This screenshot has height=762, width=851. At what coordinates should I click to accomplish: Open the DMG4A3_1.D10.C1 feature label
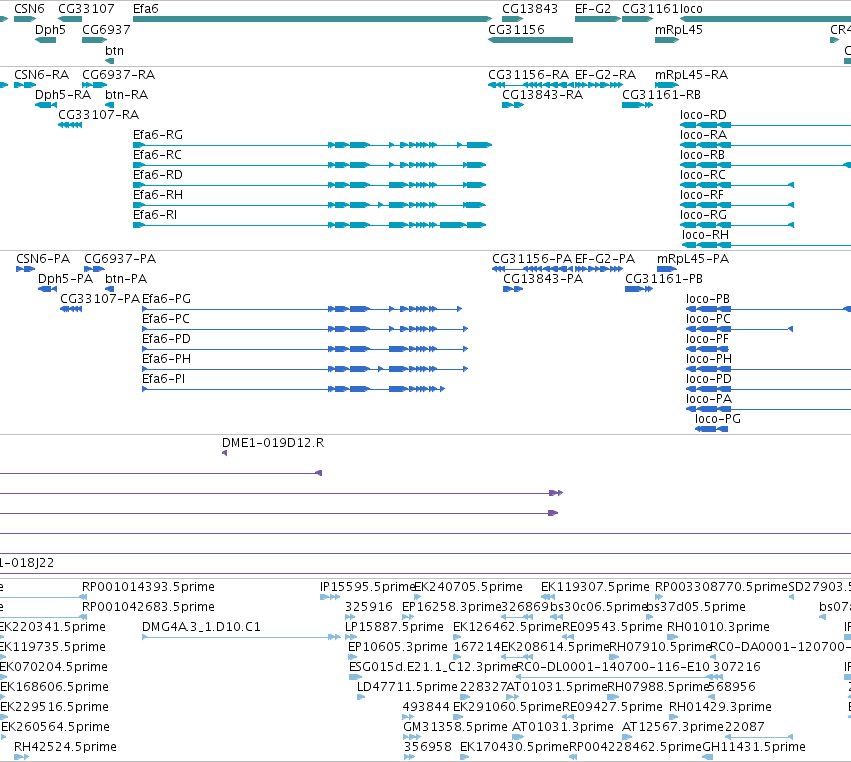[x=201, y=627]
